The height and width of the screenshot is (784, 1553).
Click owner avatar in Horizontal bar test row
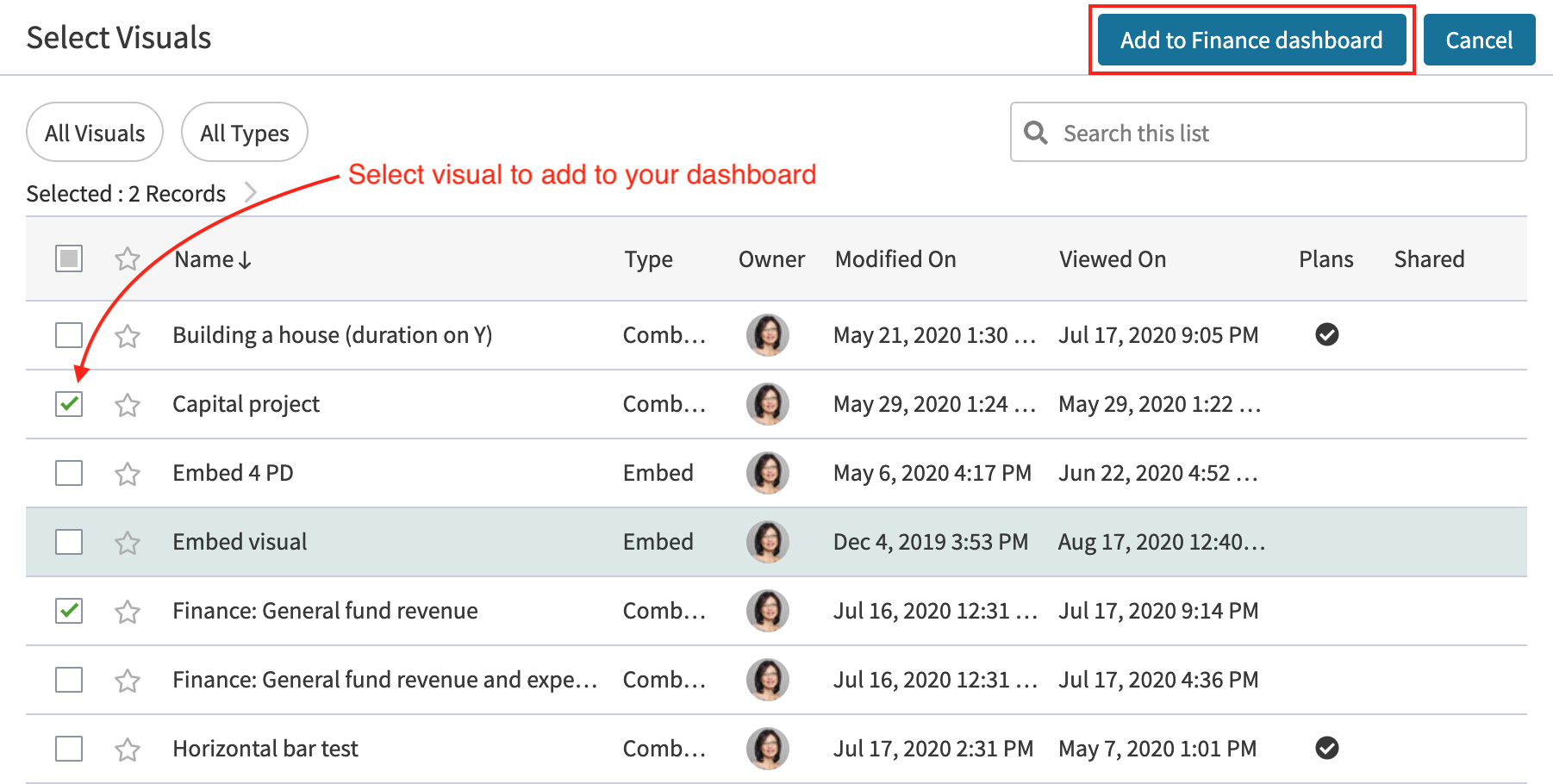767,749
